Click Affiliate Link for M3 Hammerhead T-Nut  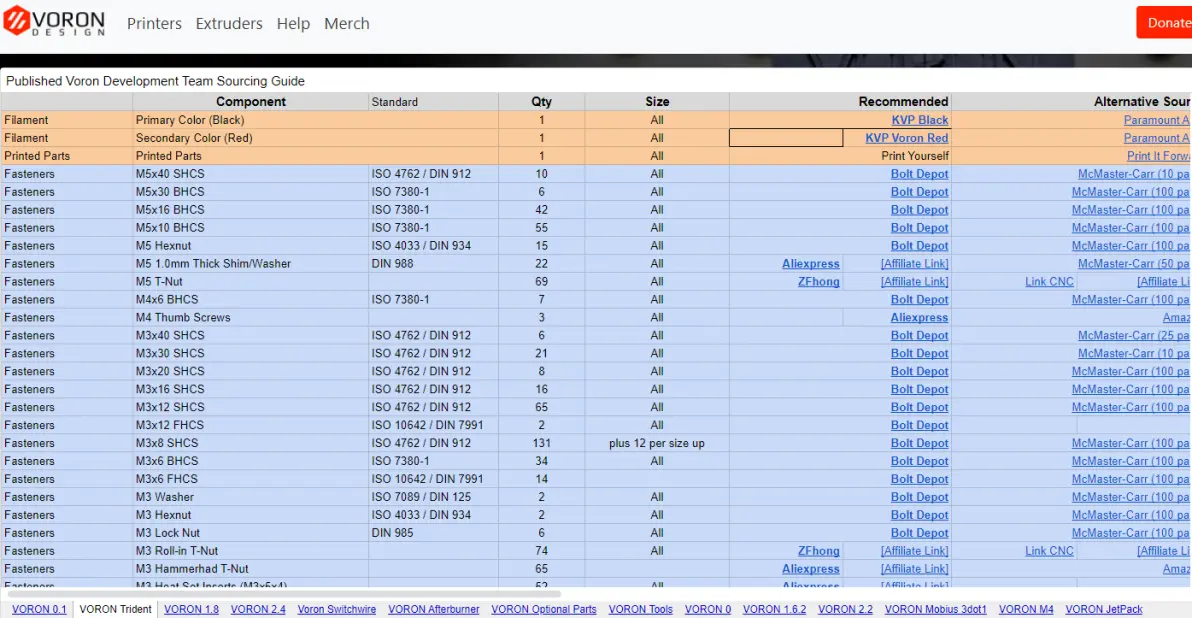[914, 569]
